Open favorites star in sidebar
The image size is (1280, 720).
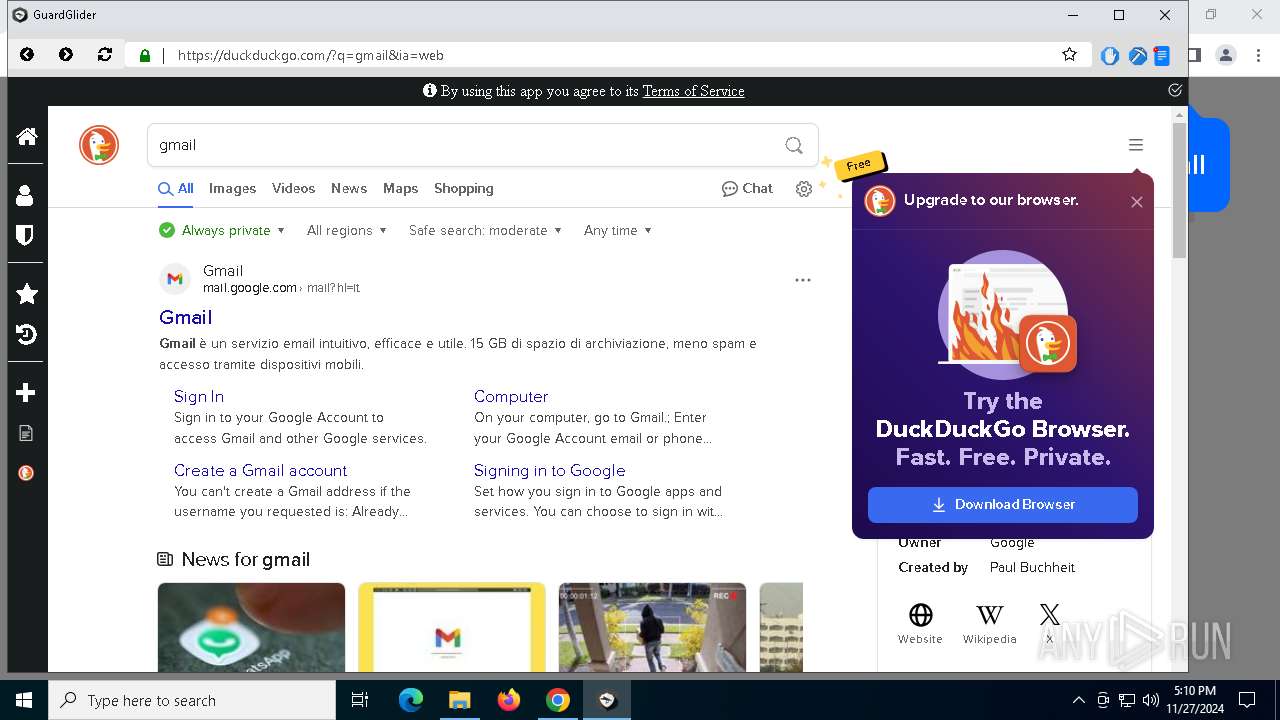point(27,293)
